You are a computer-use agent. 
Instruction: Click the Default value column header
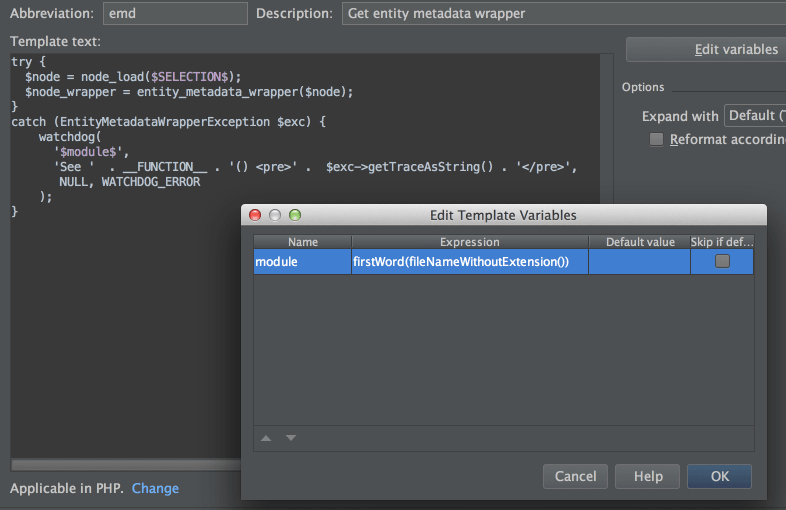640,242
